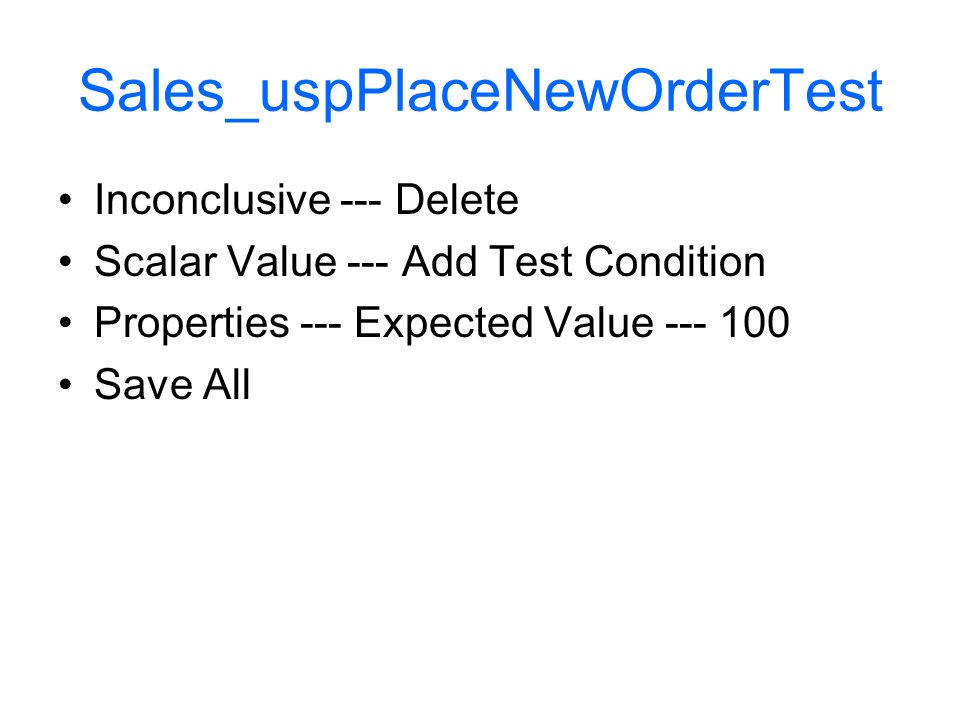Click the Save All text

pyautogui.click(x=172, y=384)
